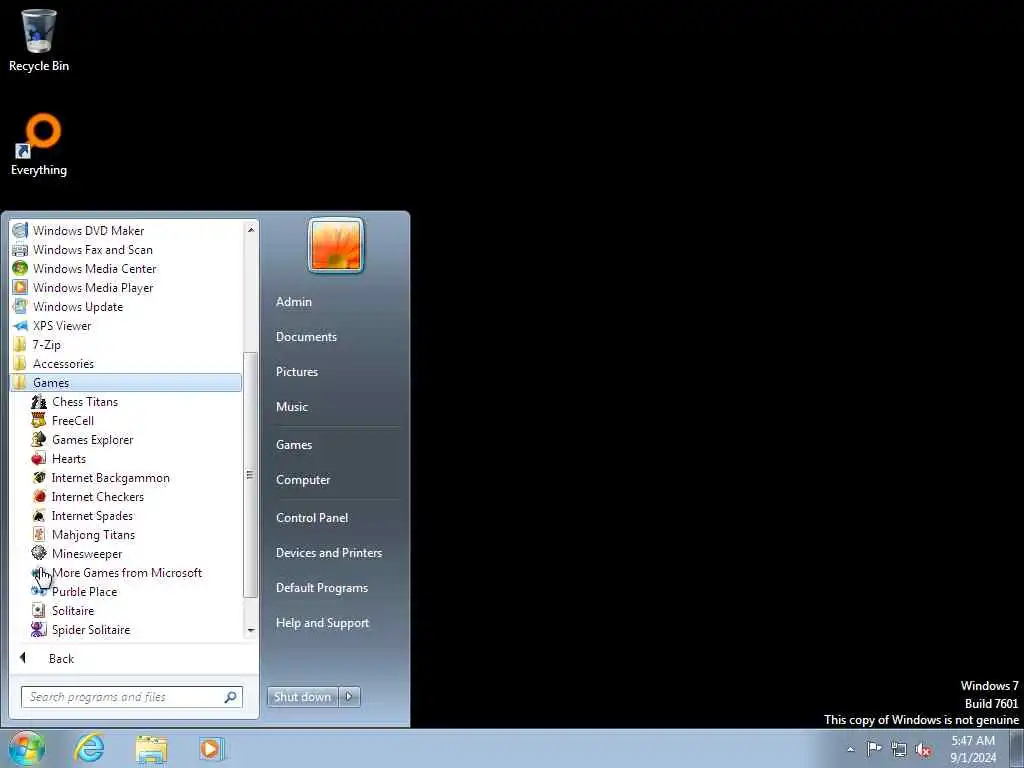Open the Admin personal folder
1024x768 pixels.
pos(294,302)
